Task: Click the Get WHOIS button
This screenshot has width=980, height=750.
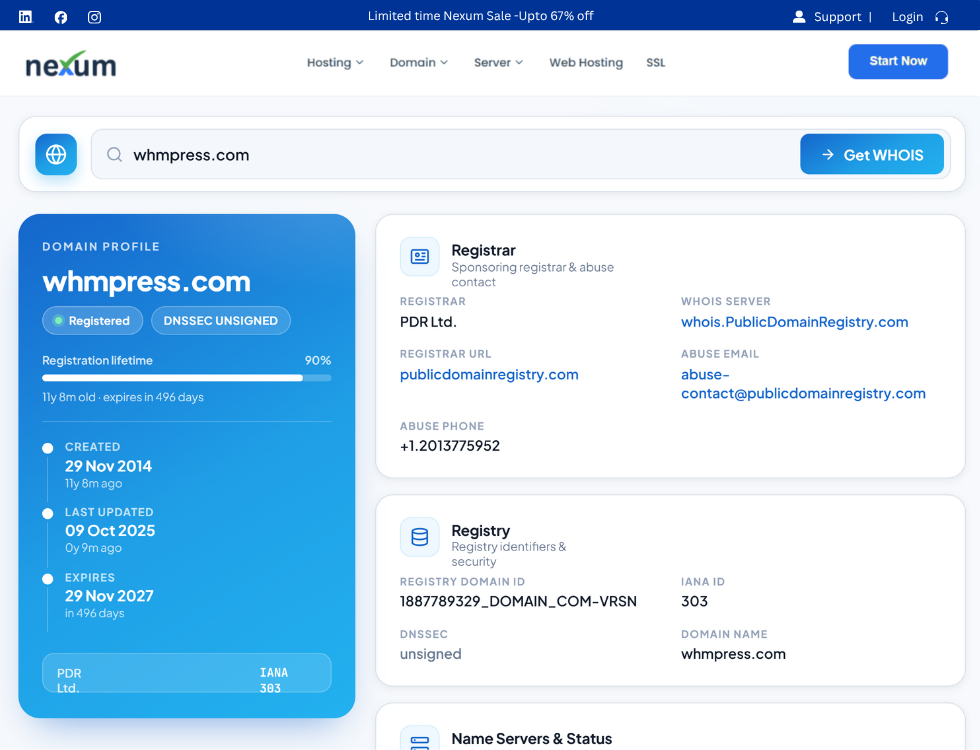Action: (872, 154)
